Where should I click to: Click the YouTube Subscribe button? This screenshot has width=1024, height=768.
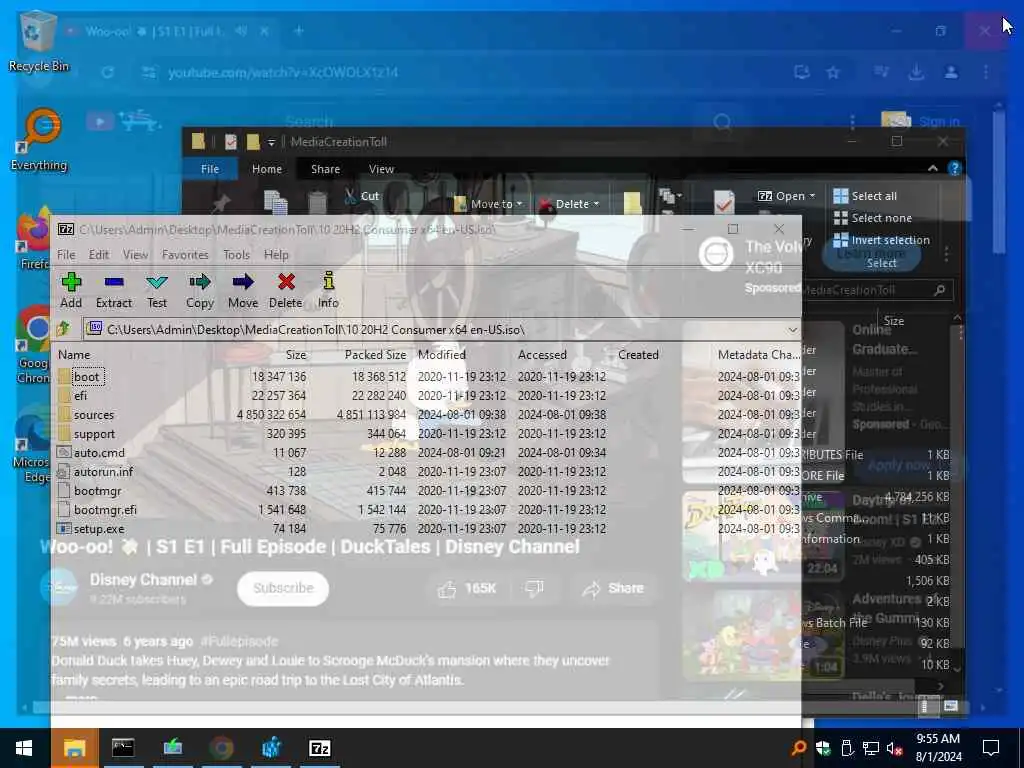point(283,588)
